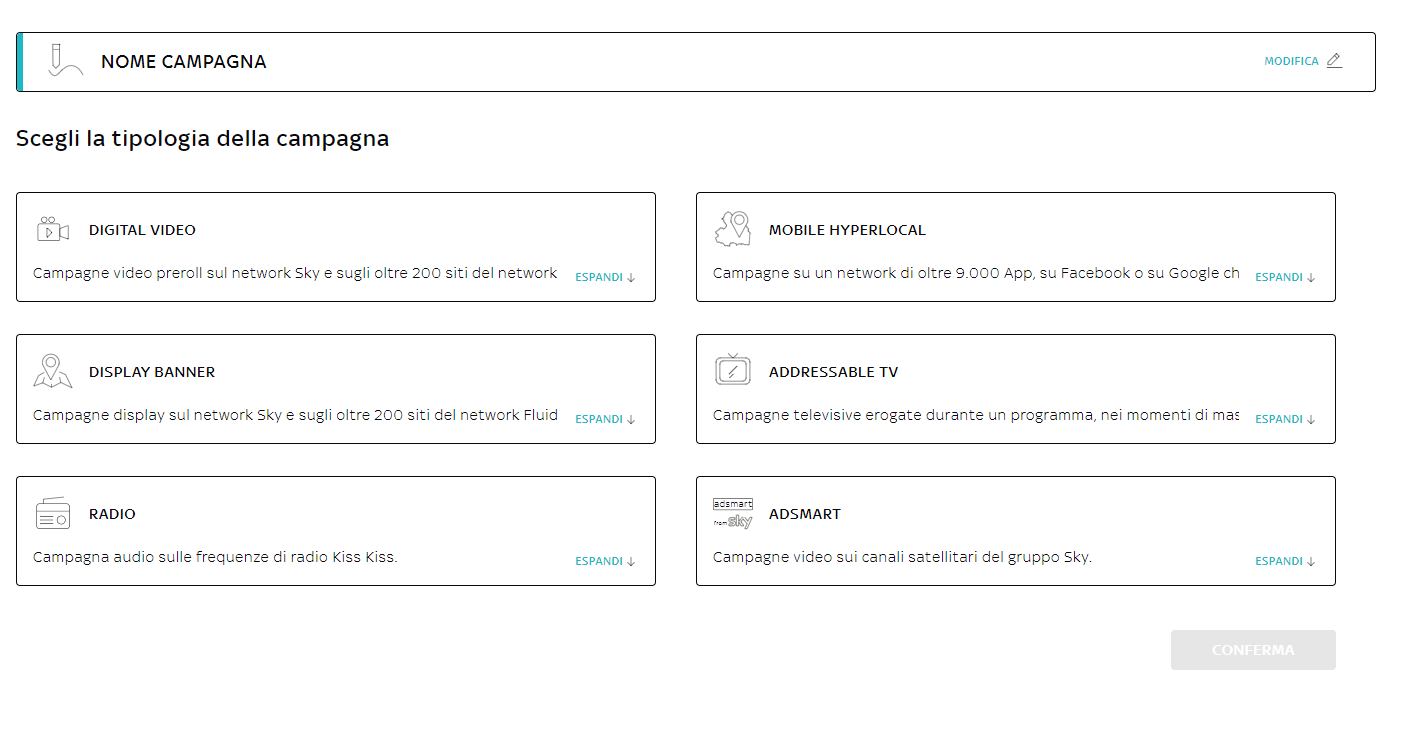Click the Display Banner location map icon
This screenshot has height=733, width=1405.
tap(53, 371)
